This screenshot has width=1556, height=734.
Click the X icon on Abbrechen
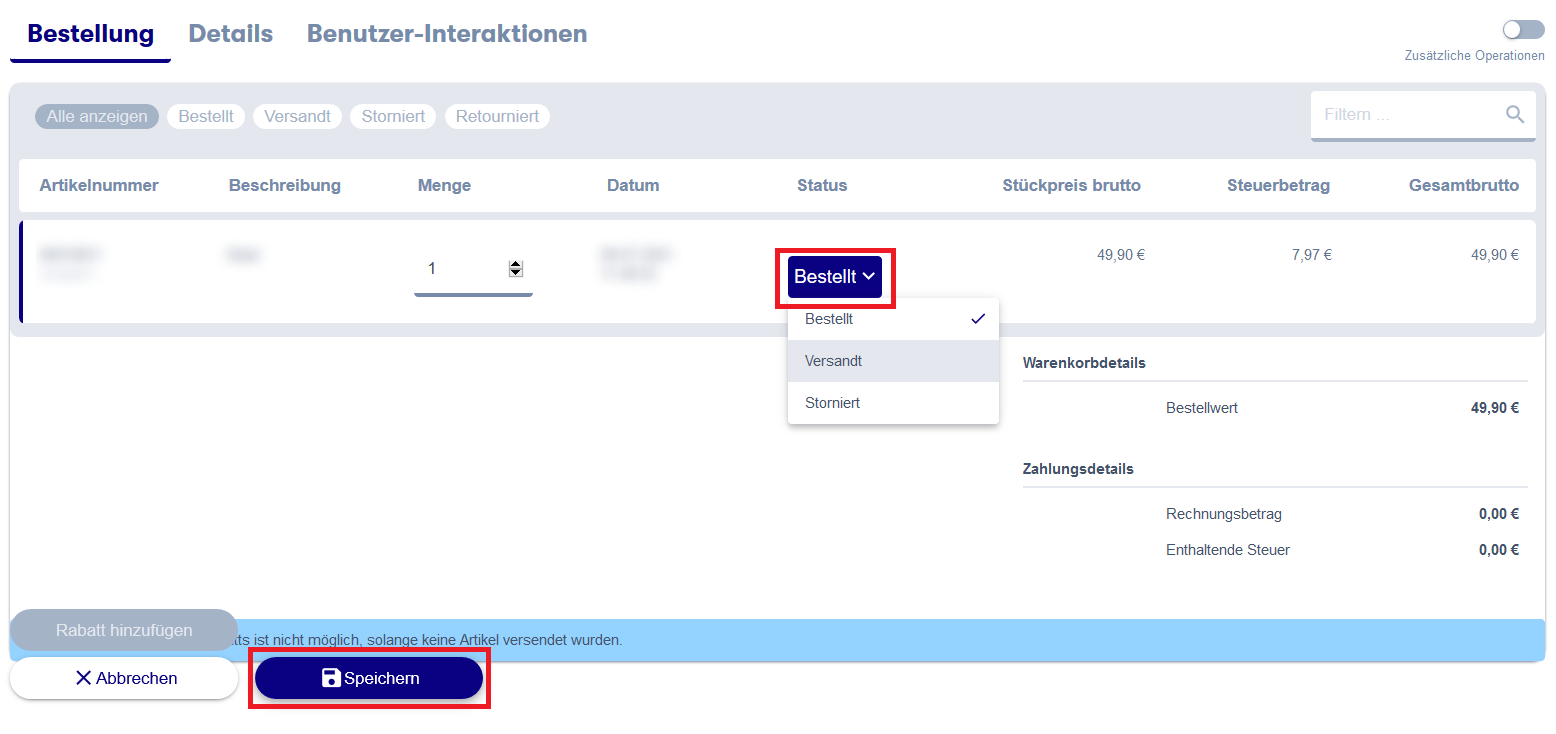[83, 678]
